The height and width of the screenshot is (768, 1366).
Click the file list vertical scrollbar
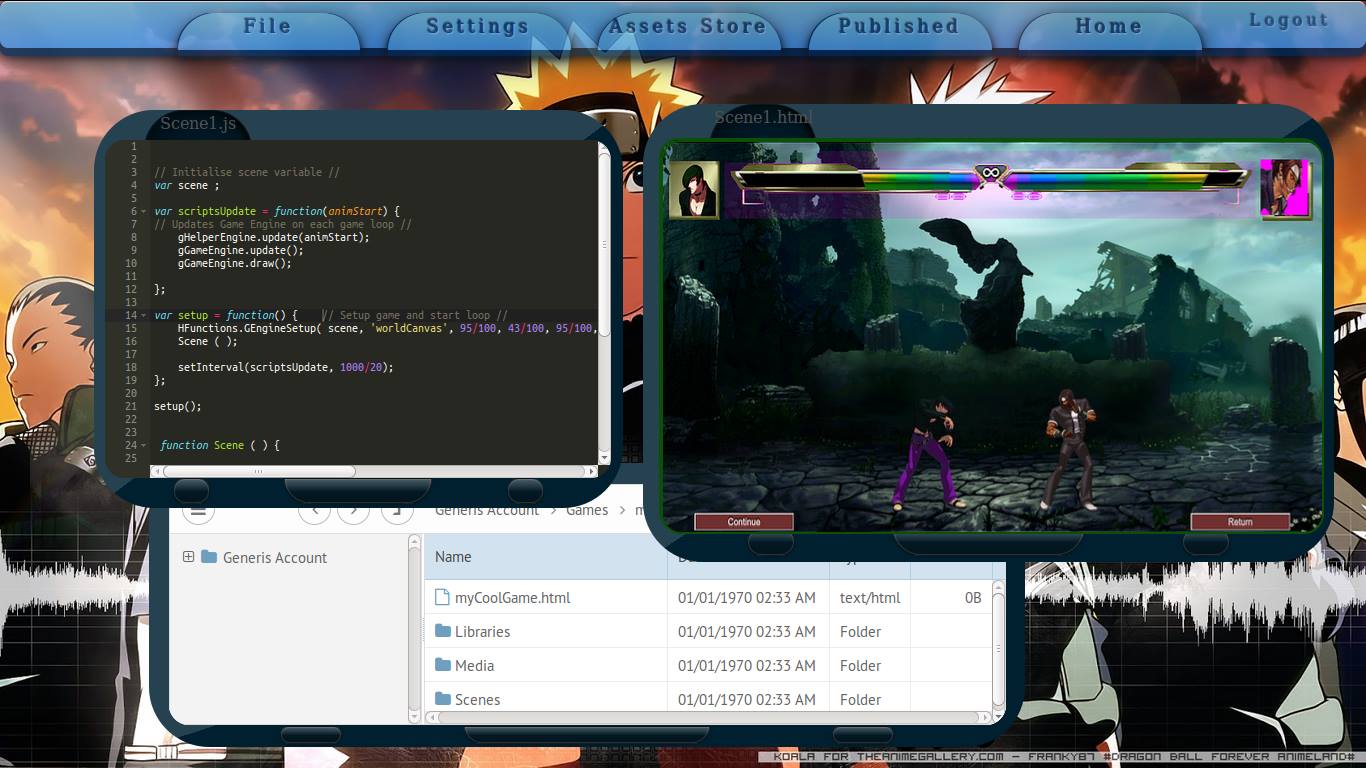click(998, 647)
